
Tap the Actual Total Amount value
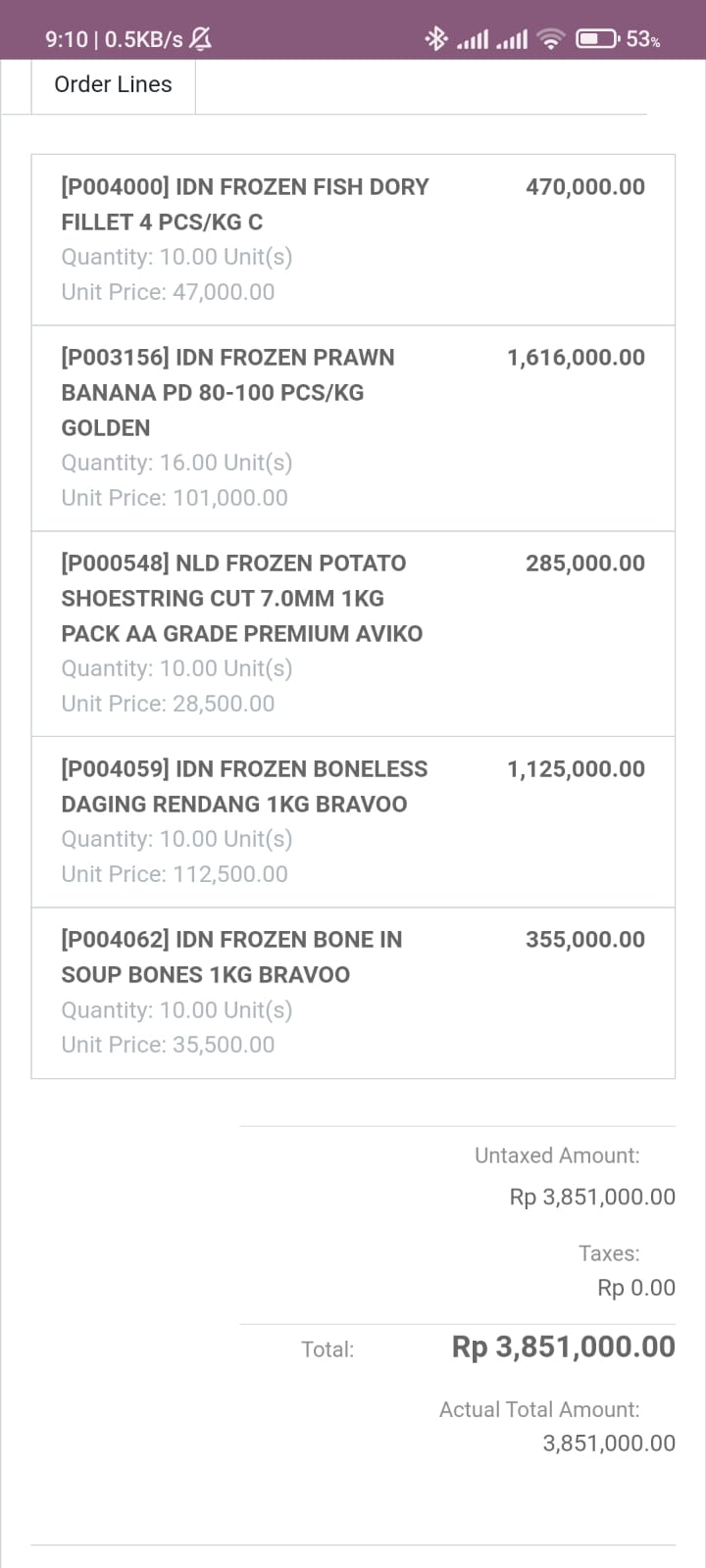click(x=609, y=1443)
